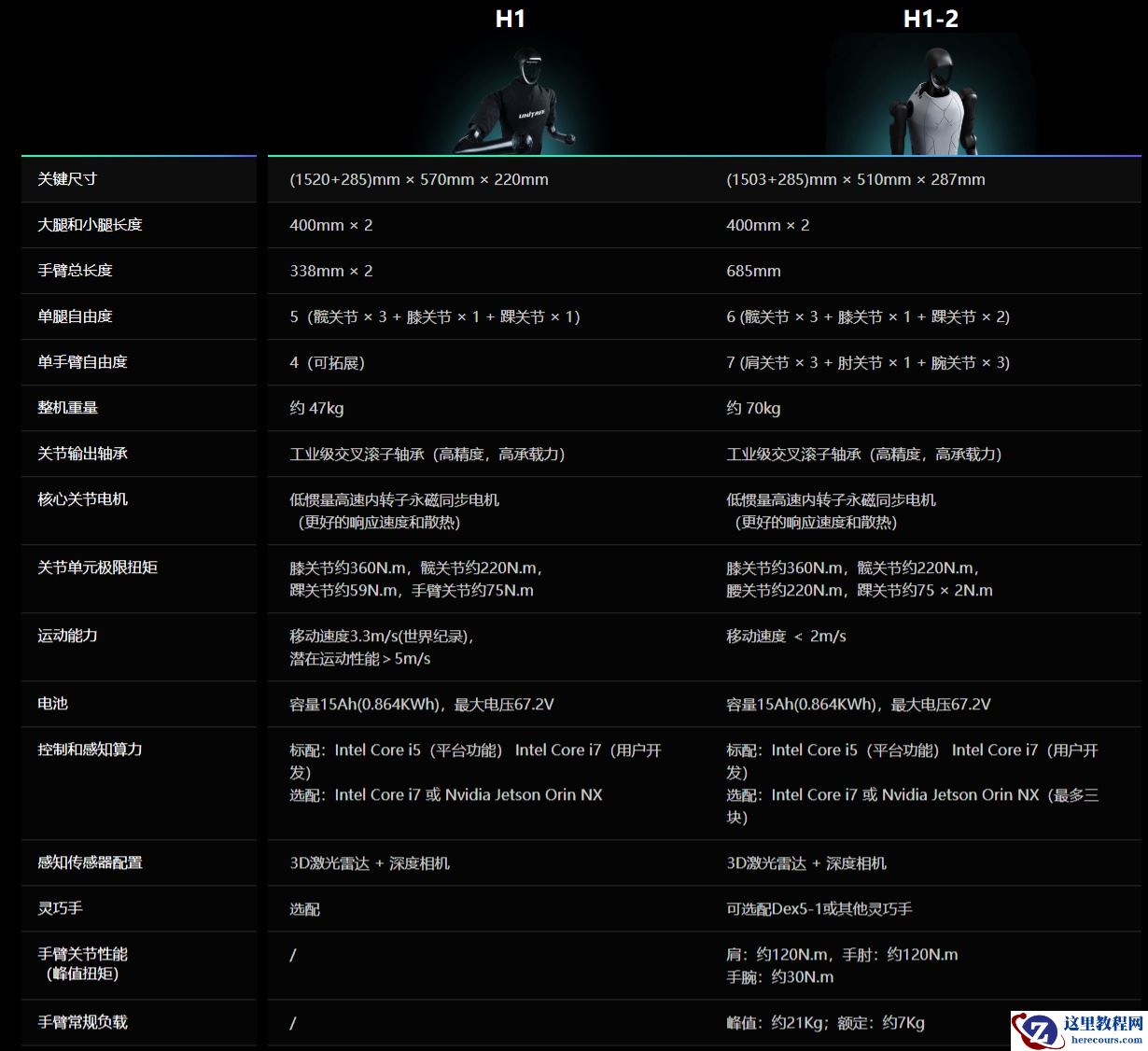This screenshot has width=1148, height=1051.
Task: Click H1-2 motor text 低惯量高速内转子永磁同步电机
Action: pyautogui.click(x=831, y=499)
